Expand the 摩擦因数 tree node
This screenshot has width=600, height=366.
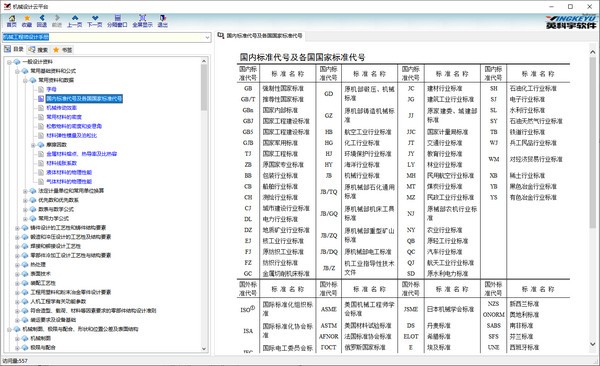33,145
